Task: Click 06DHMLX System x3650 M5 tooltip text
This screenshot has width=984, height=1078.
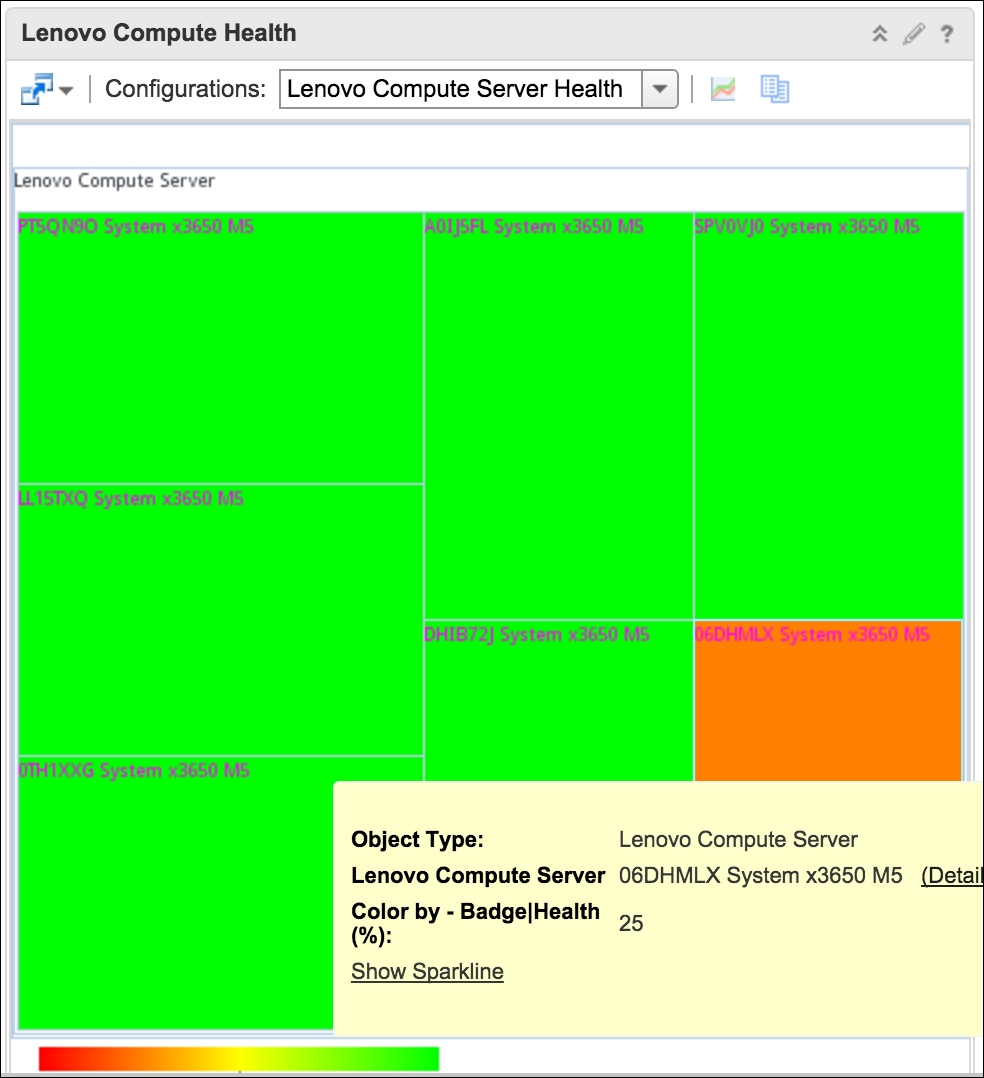Action: [761, 875]
